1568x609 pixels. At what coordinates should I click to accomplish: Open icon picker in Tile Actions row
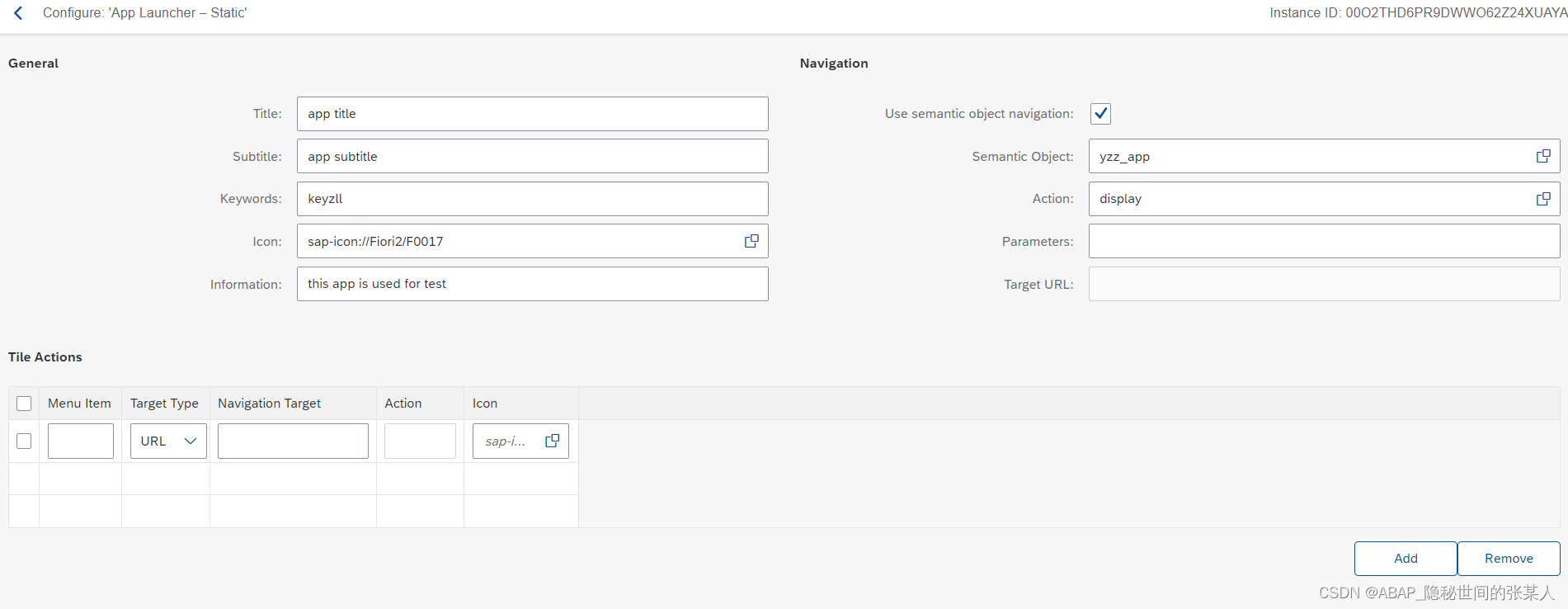click(553, 441)
